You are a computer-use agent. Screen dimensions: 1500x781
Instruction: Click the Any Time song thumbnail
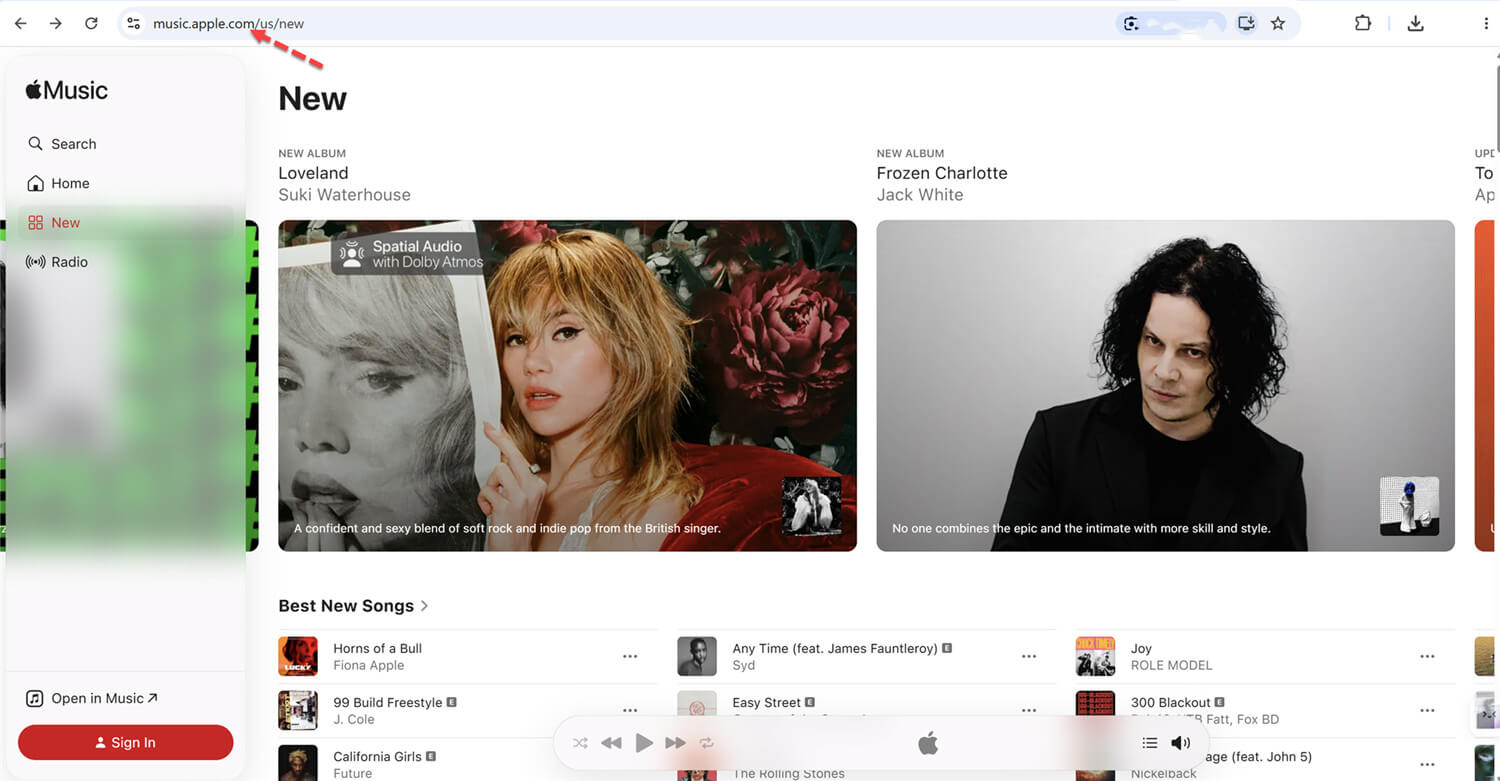click(697, 656)
